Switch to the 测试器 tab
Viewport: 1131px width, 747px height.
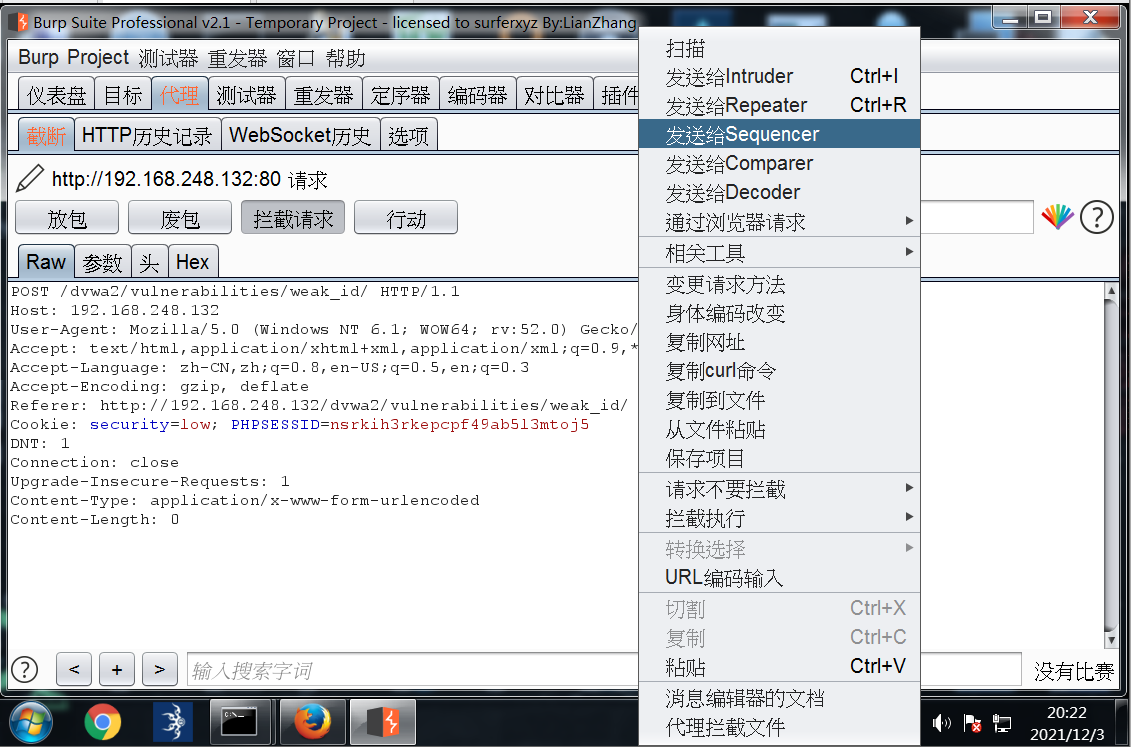(x=247, y=94)
